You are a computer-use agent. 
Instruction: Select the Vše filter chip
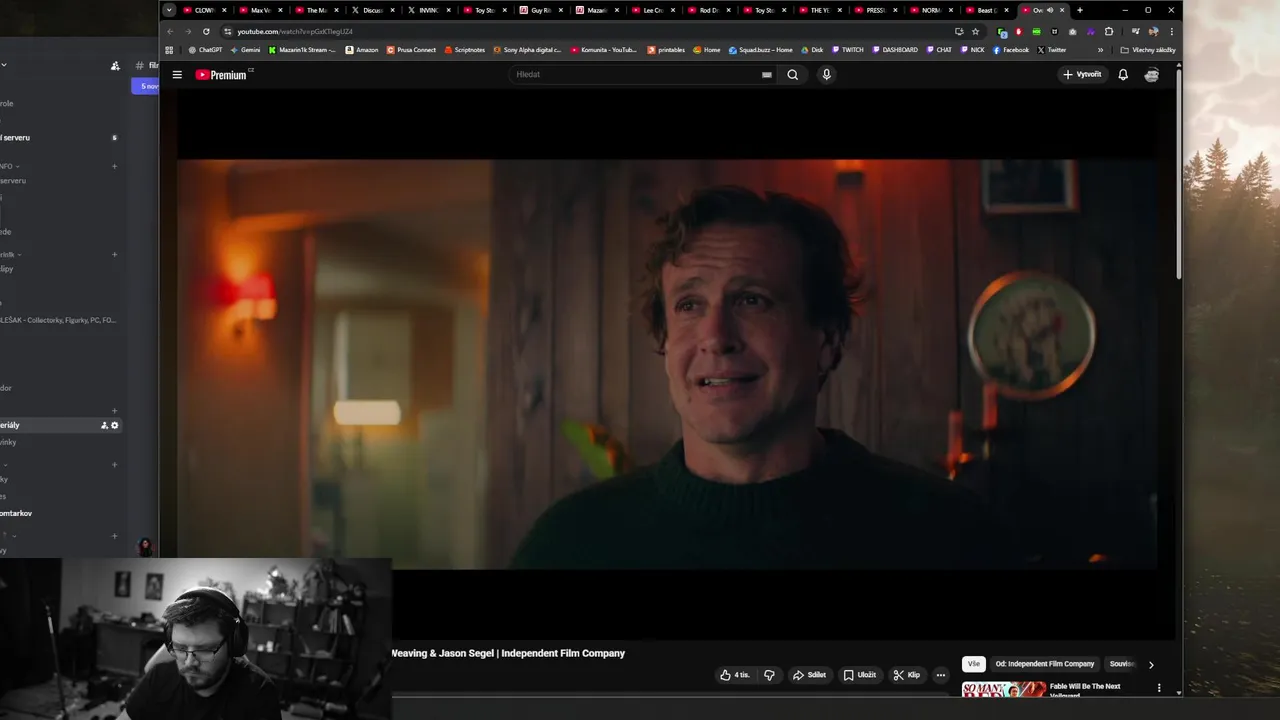(974, 664)
